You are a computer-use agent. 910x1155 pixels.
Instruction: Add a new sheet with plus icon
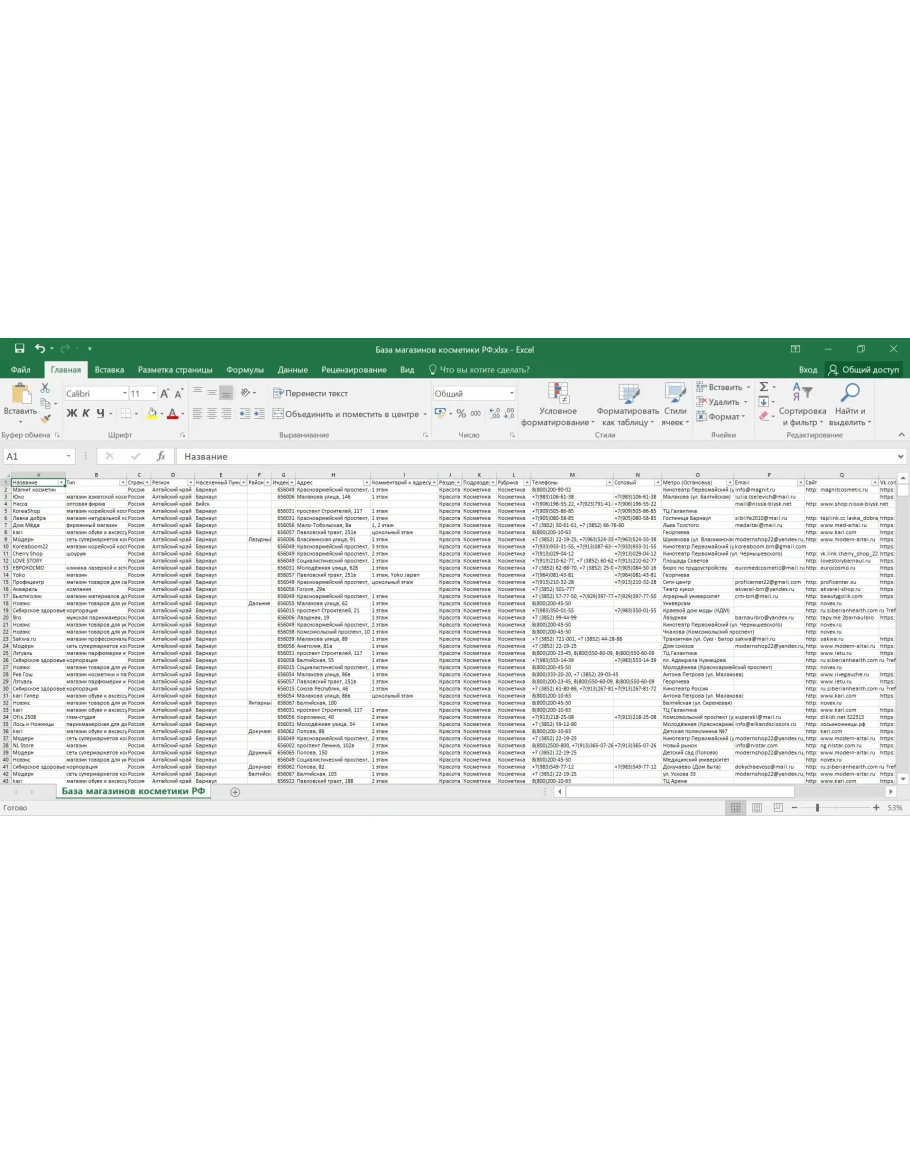tap(235, 792)
